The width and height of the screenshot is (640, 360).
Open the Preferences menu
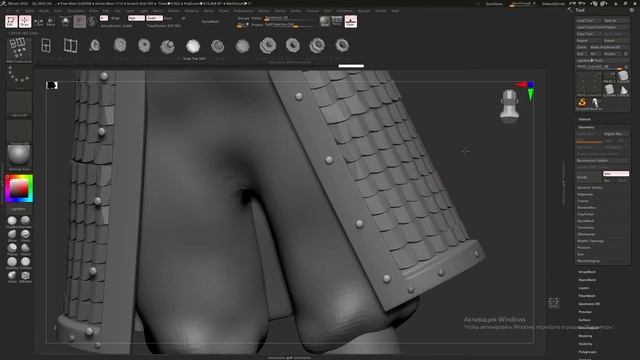click(x=243, y=11)
